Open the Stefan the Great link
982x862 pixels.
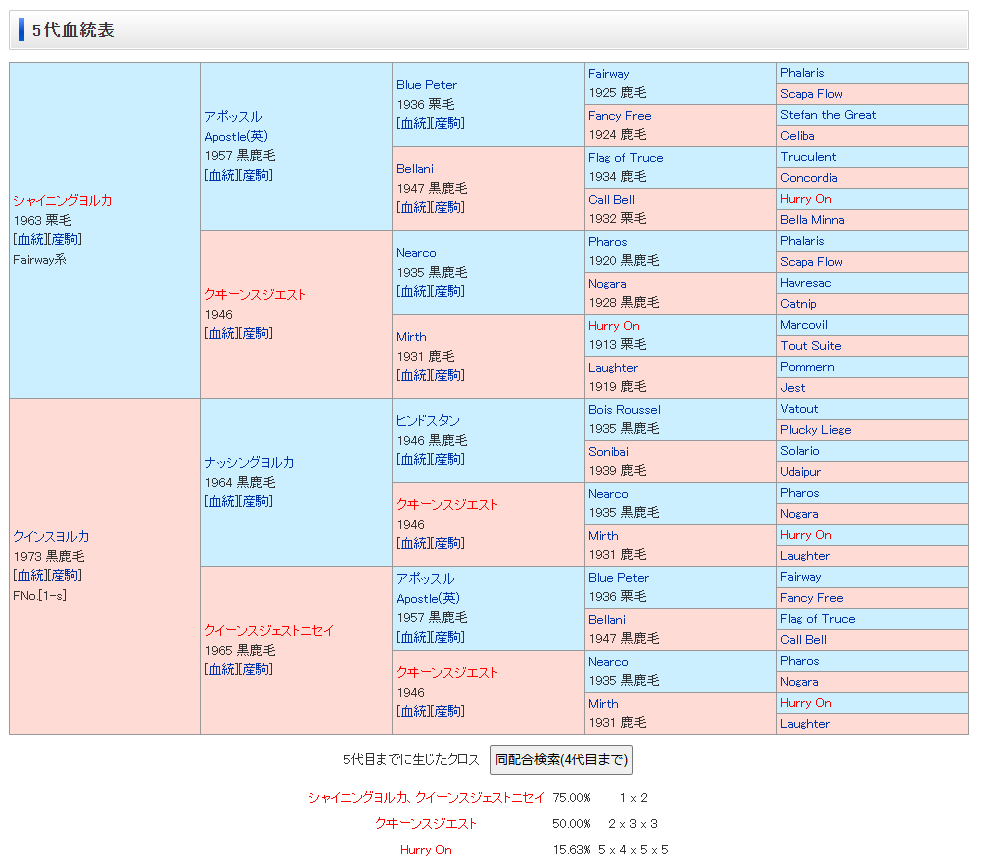[828, 115]
